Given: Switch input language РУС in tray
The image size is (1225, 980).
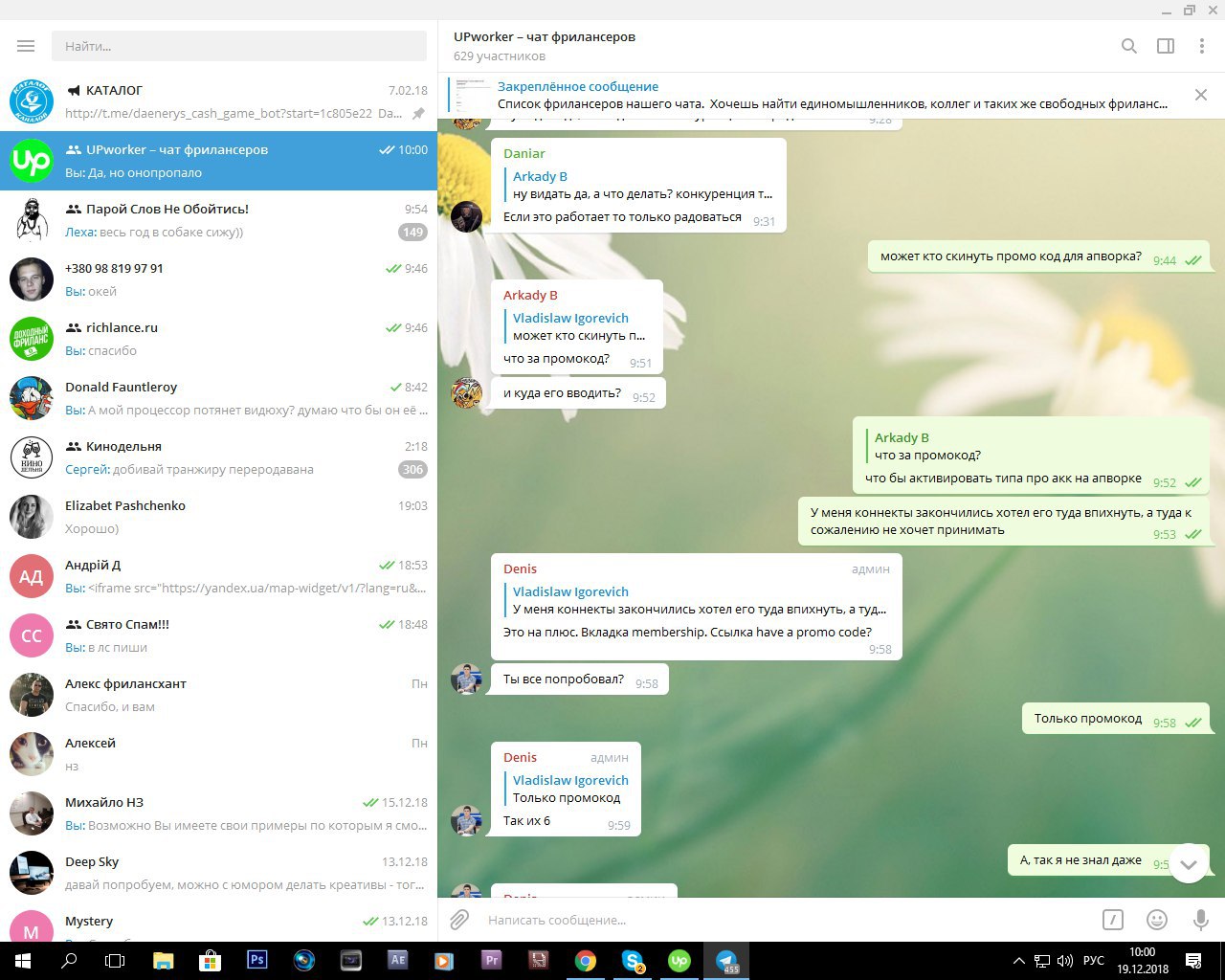Looking at the screenshot, I should pos(1094,961).
